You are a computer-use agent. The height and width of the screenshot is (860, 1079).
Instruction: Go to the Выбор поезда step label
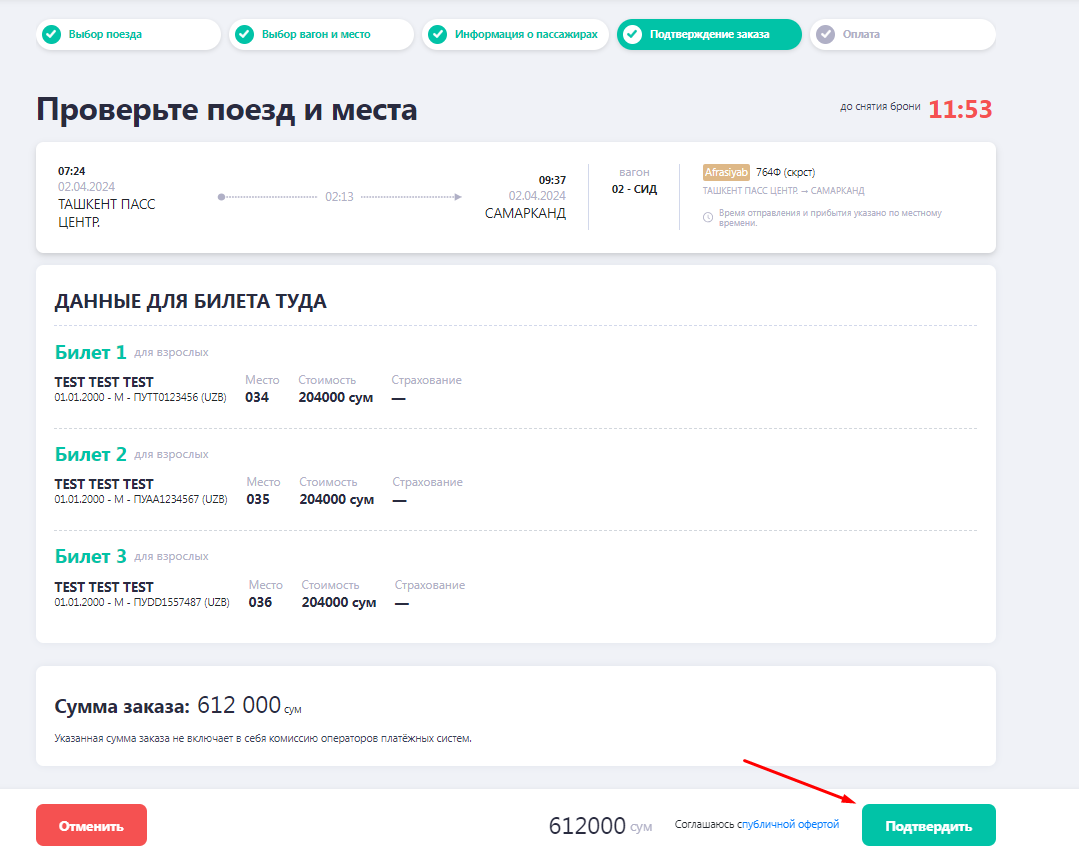pyautogui.click(x=105, y=34)
